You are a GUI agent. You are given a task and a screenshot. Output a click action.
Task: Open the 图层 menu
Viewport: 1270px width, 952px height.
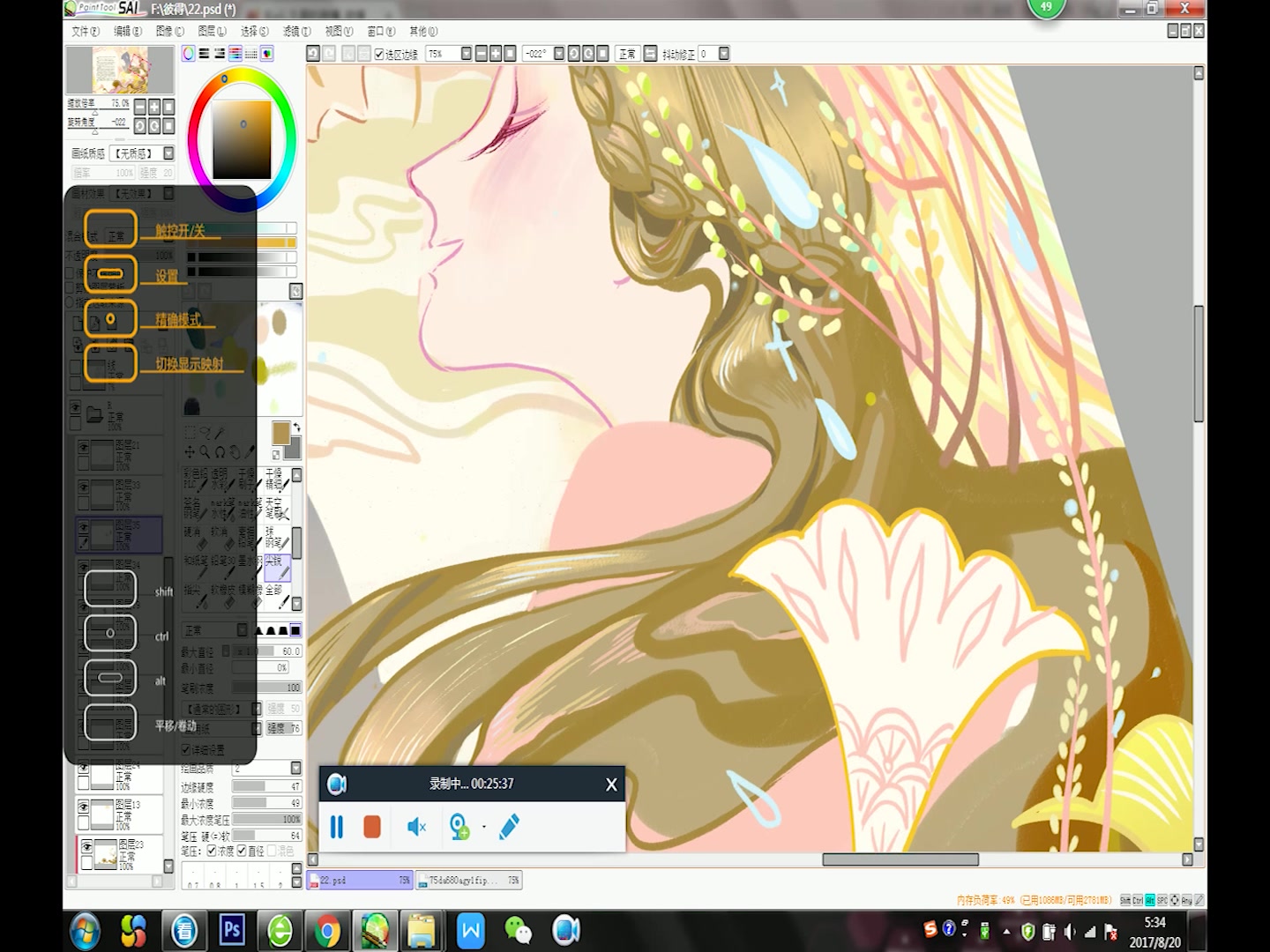coord(212,31)
